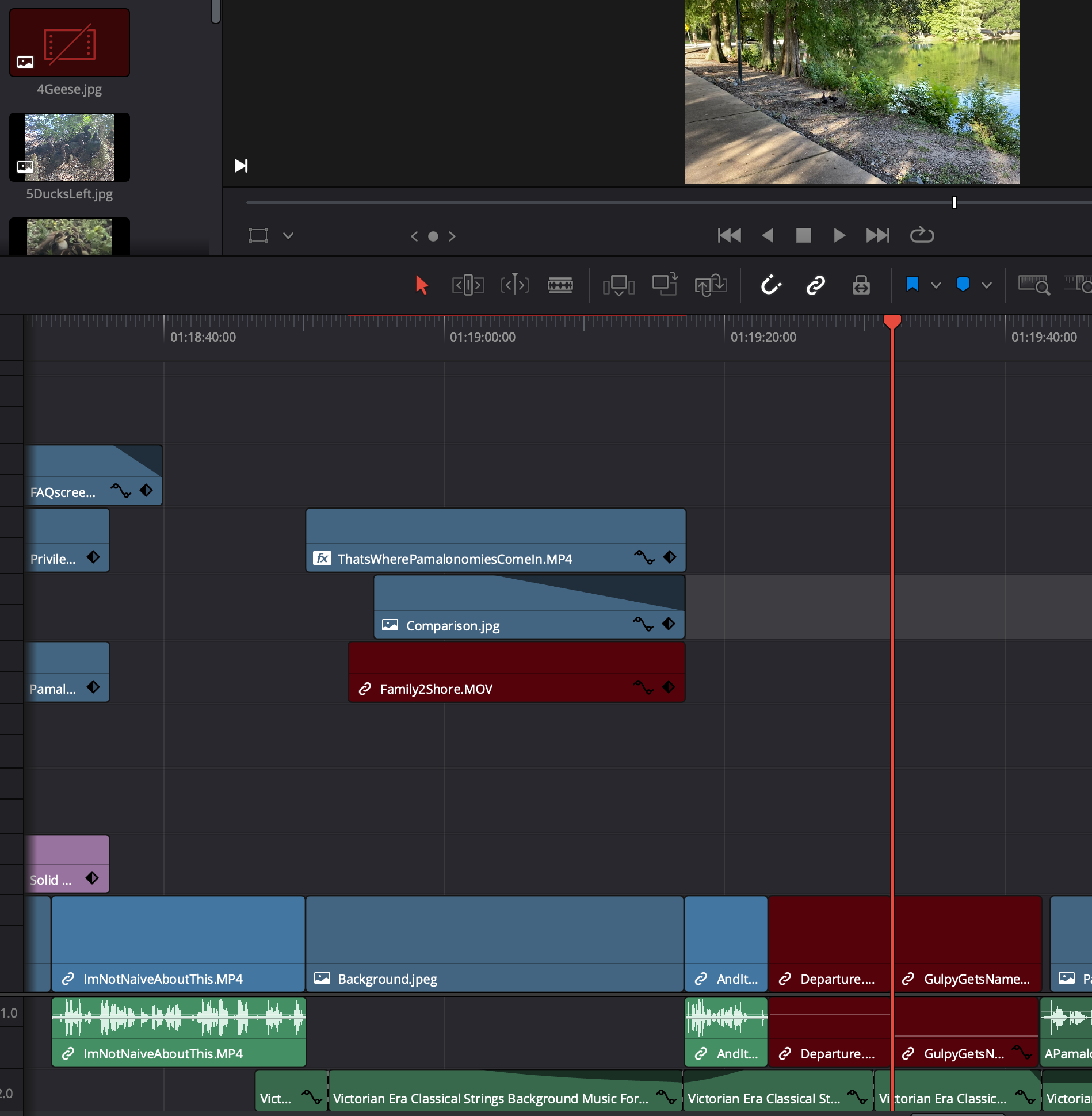This screenshot has height=1116, width=1092.
Task: Select the Comparison.jpg clip on timeline
Action: (x=529, y=607)
